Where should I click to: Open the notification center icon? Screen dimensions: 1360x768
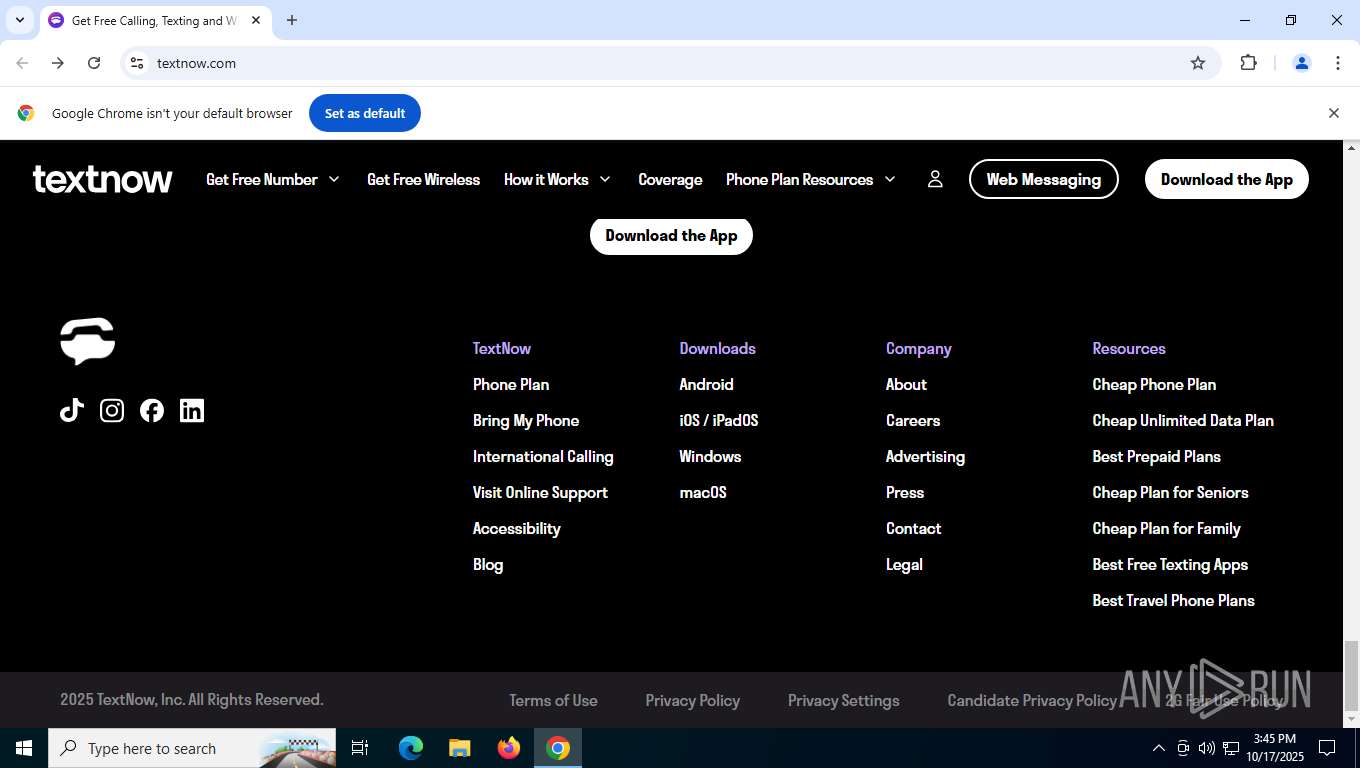[x=1327, y=748]
